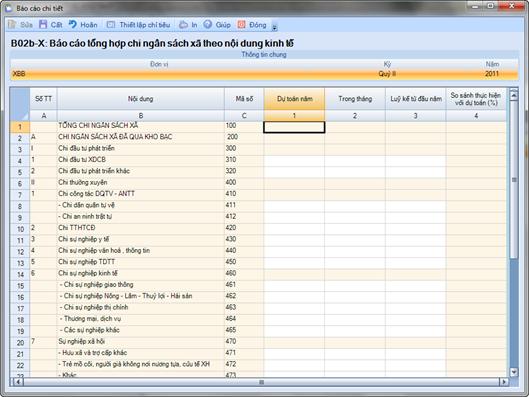This screenshot has width=529, height=397.
Task: Click Chi công tác DQTV - ANTT row
Action: pos(96,194)
